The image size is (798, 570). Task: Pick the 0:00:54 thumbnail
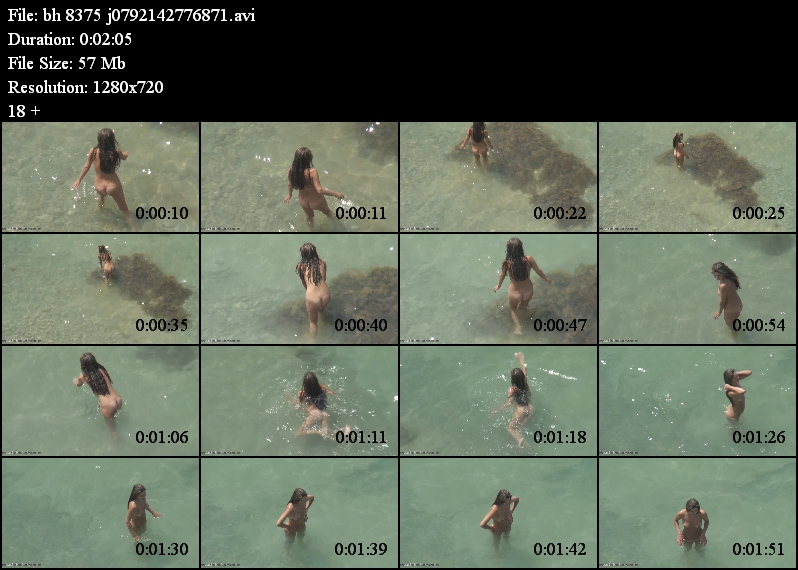(x=698, y=289)
